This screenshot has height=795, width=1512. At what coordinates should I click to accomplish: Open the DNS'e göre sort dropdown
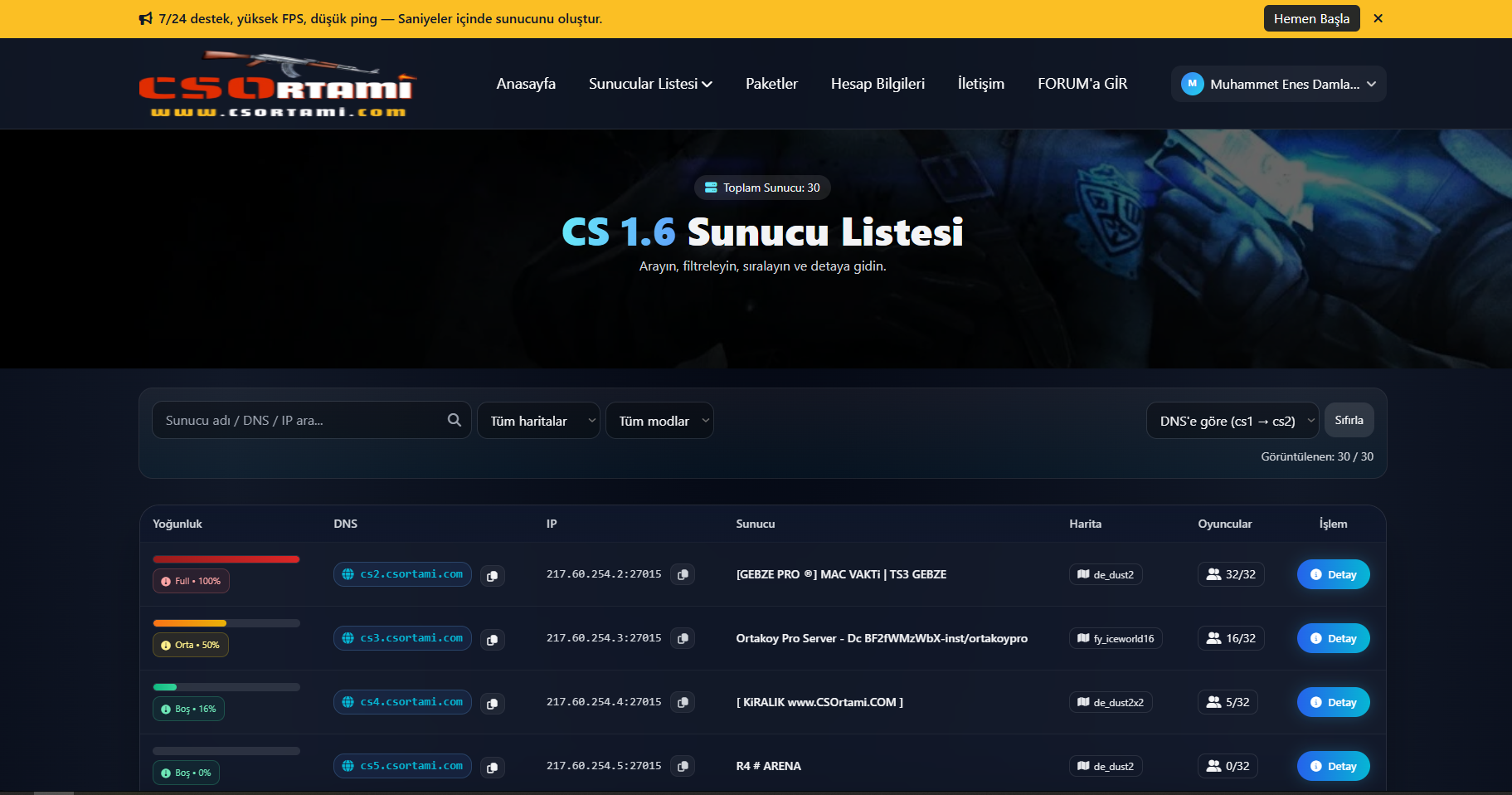(x=1232, y=421)
